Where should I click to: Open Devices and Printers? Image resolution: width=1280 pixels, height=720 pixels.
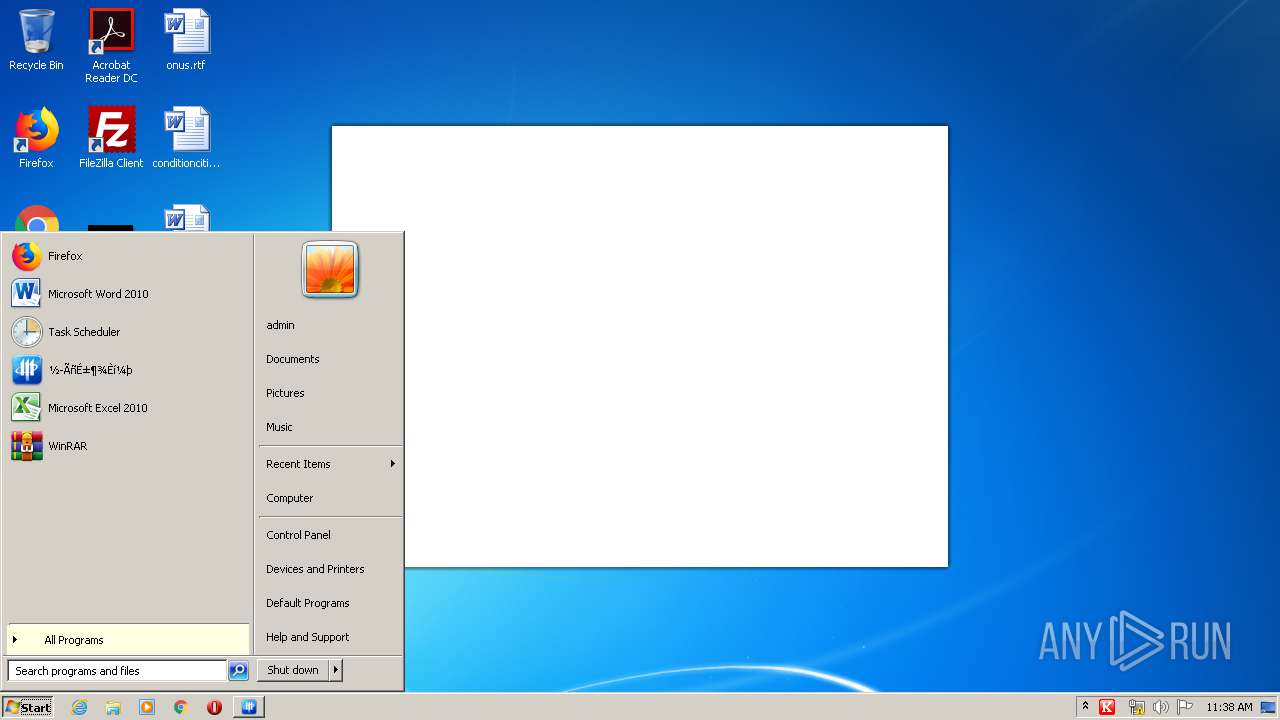(x=330, y=569)
